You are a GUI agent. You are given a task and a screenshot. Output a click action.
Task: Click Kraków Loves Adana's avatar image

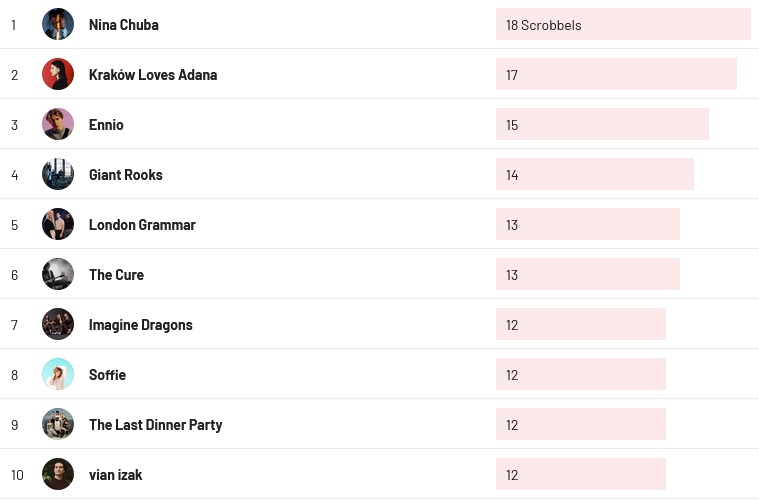[x=58, y=74]
